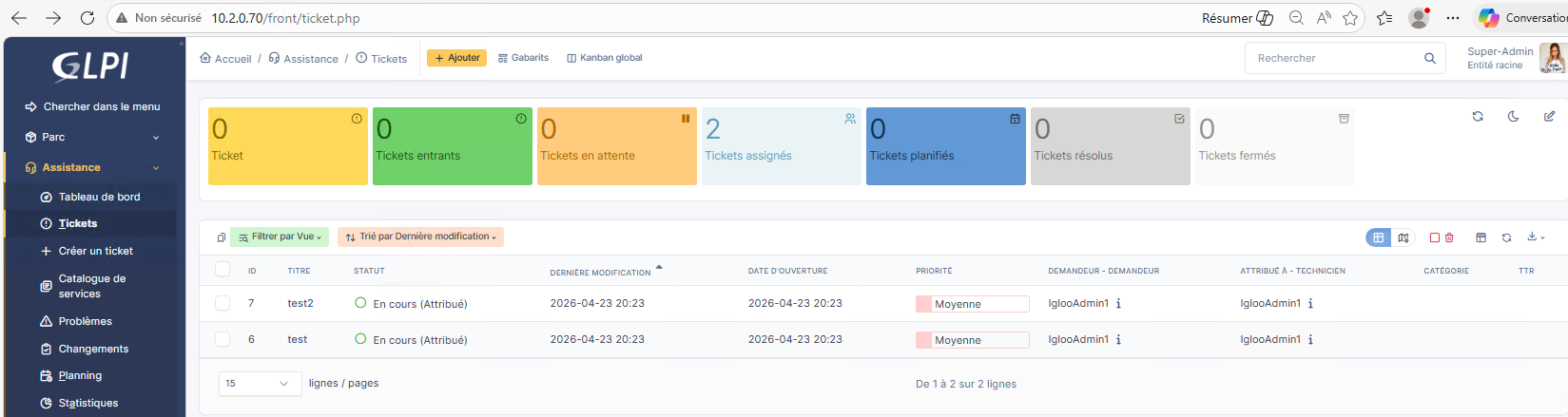Open ticket titled test

point(298,339)
